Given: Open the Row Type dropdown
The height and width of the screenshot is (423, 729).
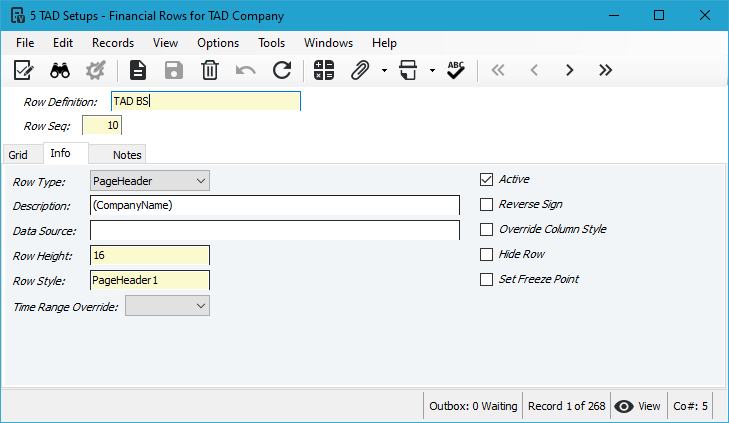Looking at the screenshot, I should click(x=150, y=181).
